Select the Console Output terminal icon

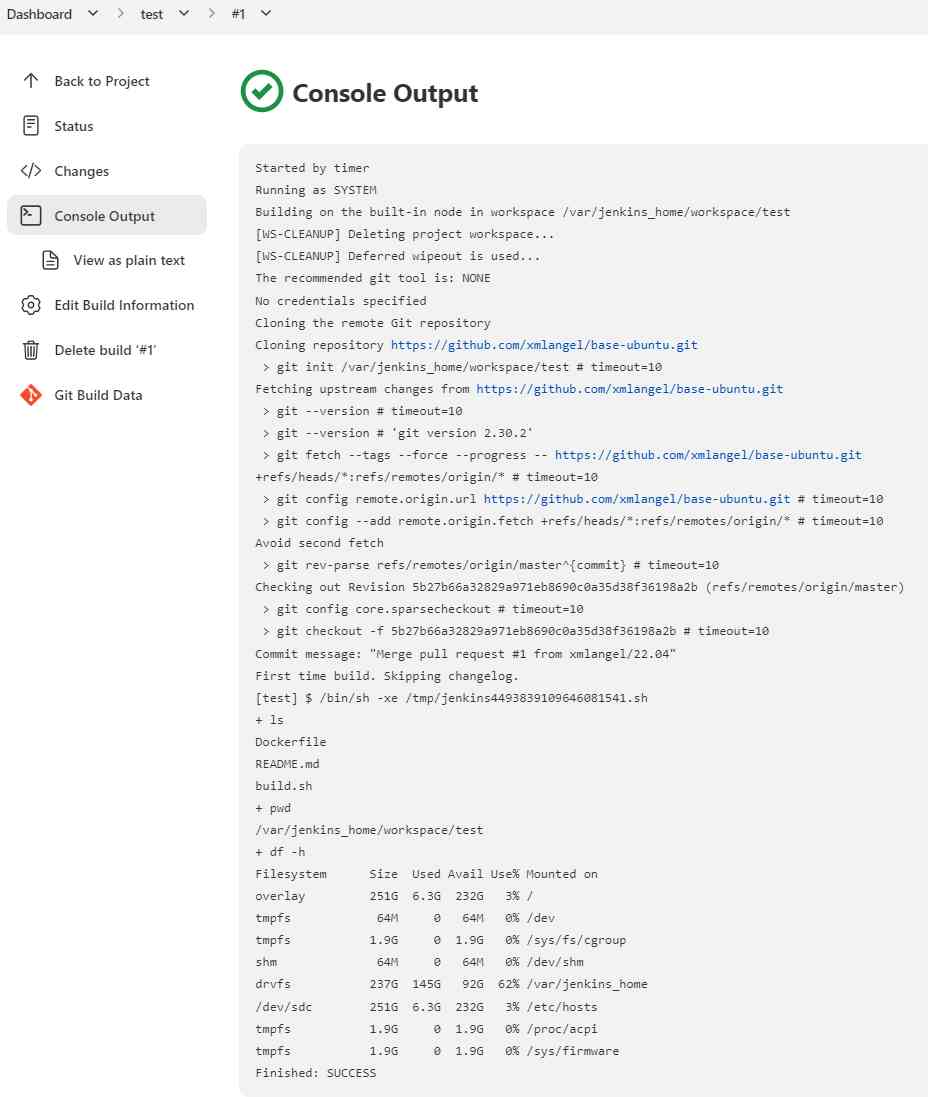(x=33, y=215)
